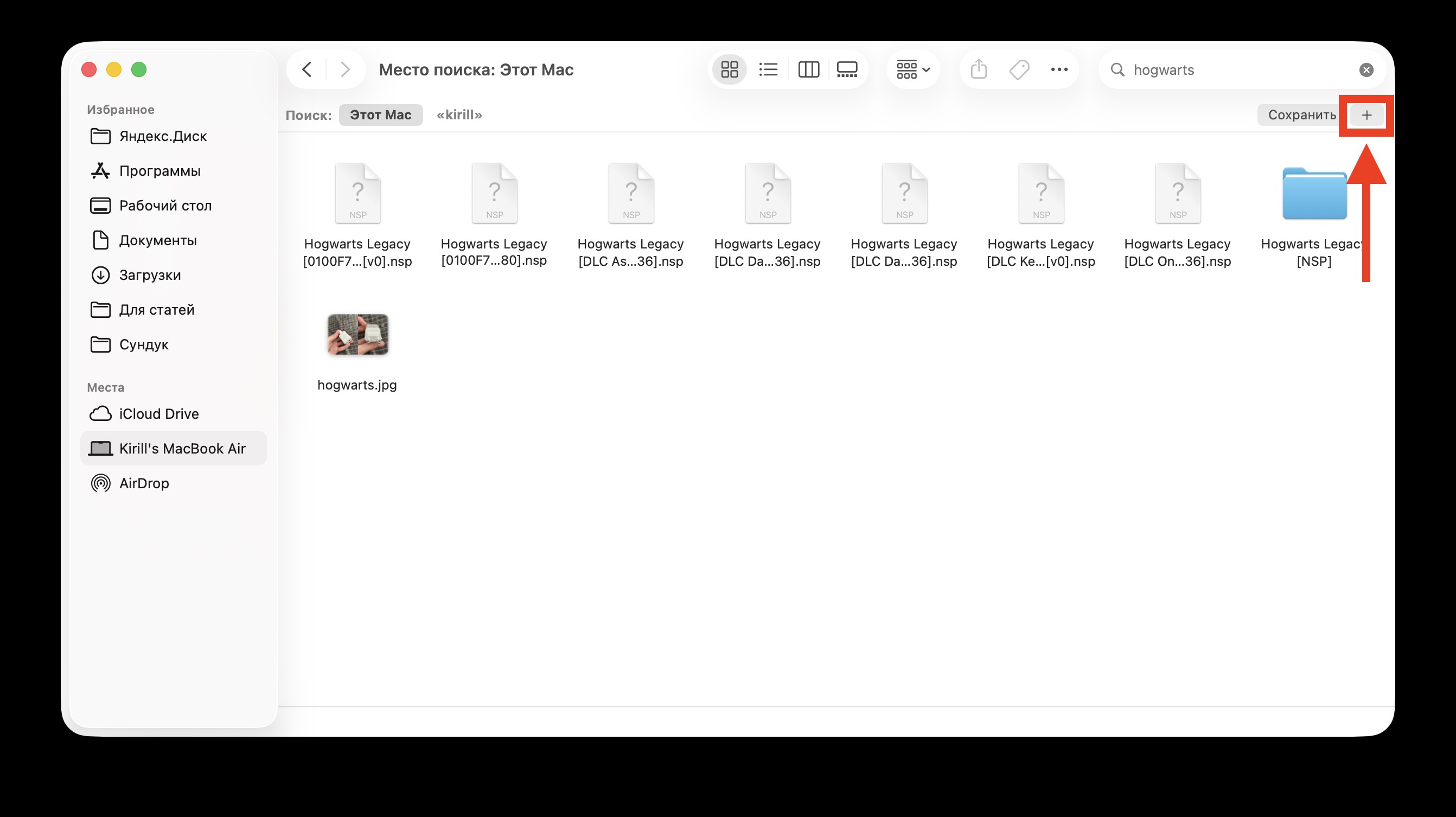Select the Этот Mac search scope

[x=380, y=115]
